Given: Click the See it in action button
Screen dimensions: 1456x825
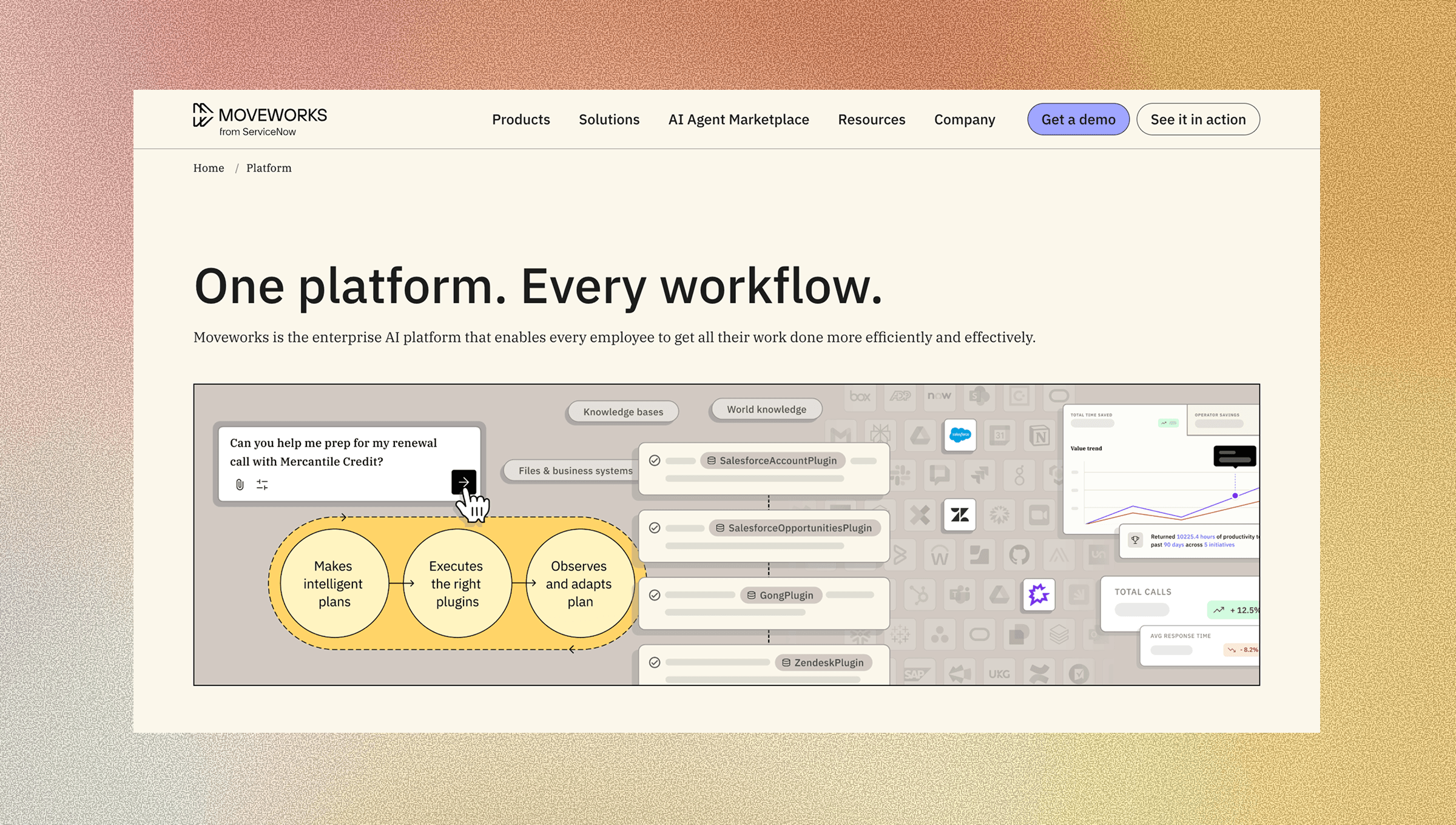Looking at the screenshot, I should [x=1198, y=120].
